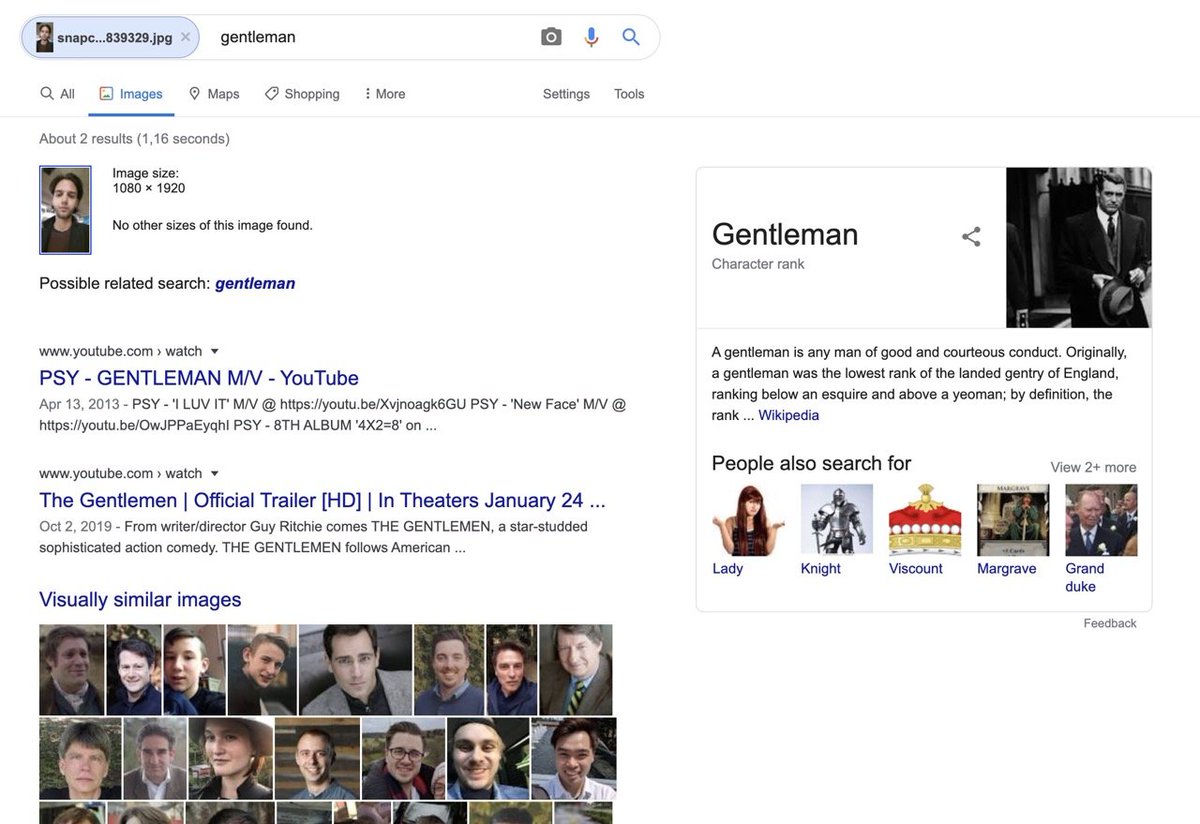The height and width of the screenshot is (824, 1200).
Task: Open The Gentlemen Official Trailer result
Action: point(322,500)
